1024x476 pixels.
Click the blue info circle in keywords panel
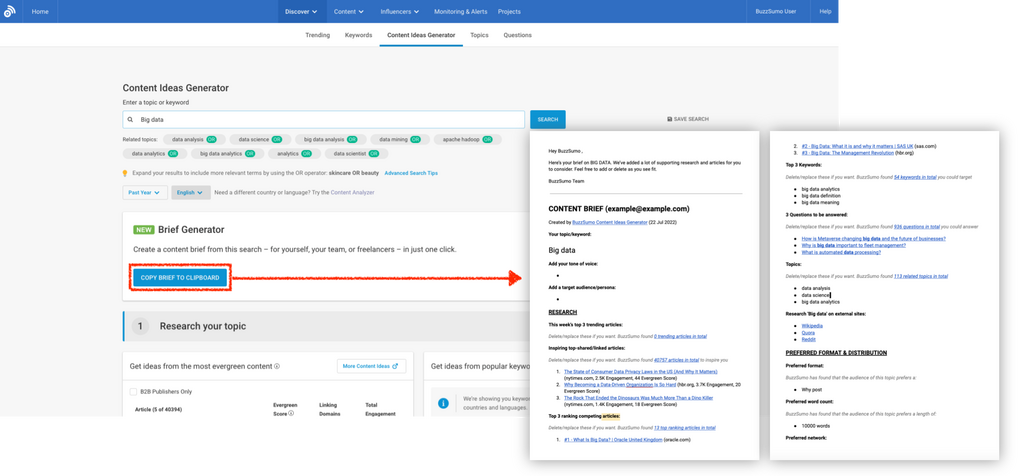444,403
